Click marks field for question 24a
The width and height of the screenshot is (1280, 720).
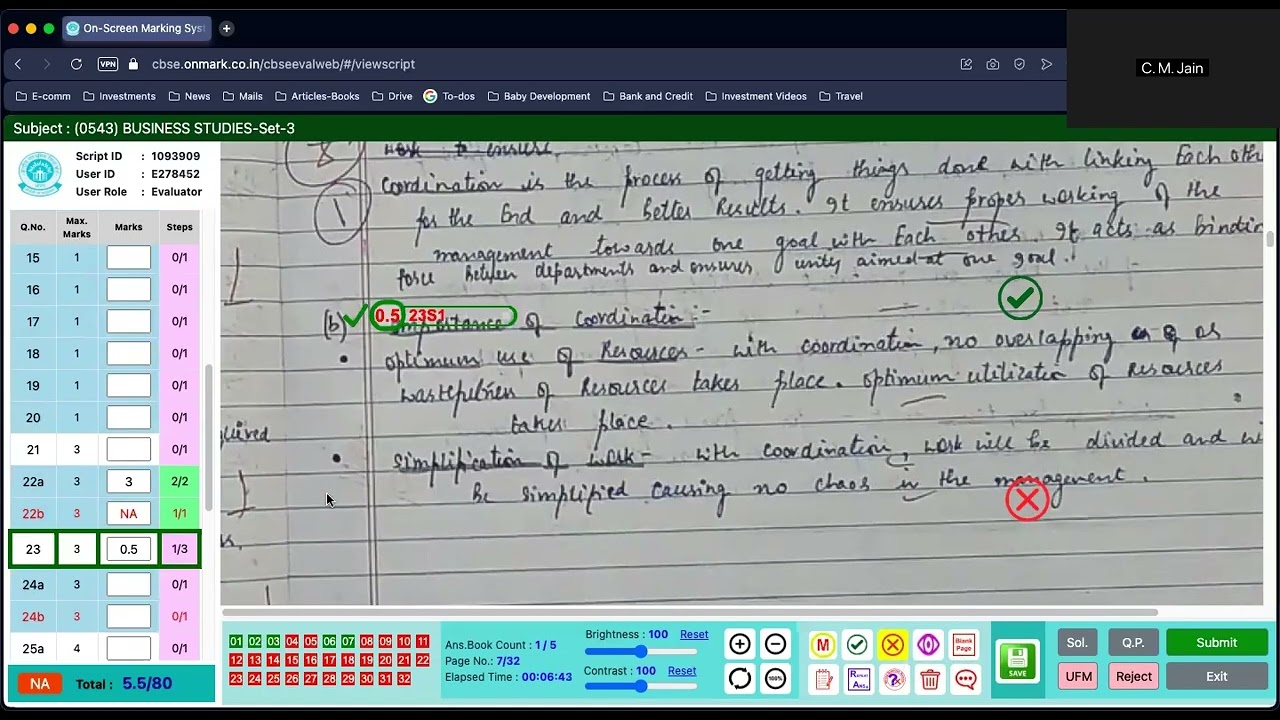click(129, 584)
